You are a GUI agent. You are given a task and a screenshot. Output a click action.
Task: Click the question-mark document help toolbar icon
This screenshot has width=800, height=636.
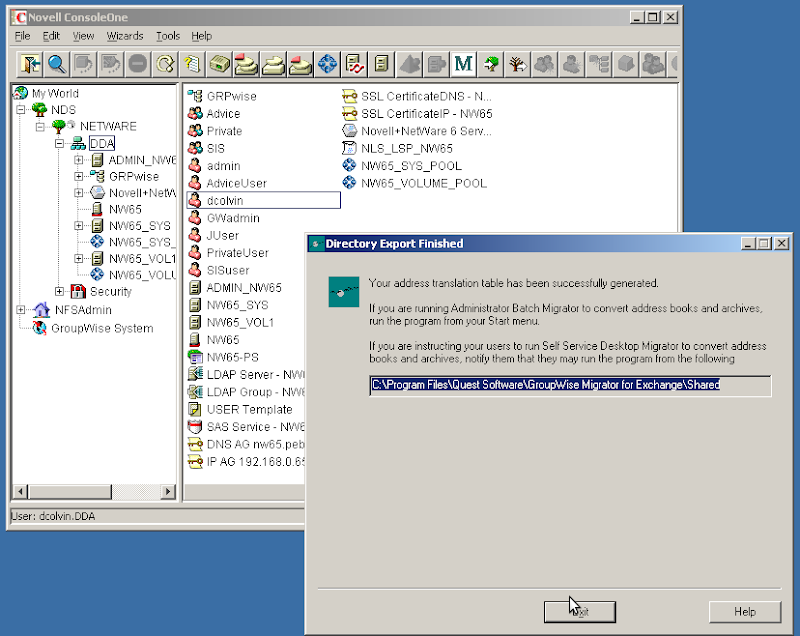coord(192,64)
